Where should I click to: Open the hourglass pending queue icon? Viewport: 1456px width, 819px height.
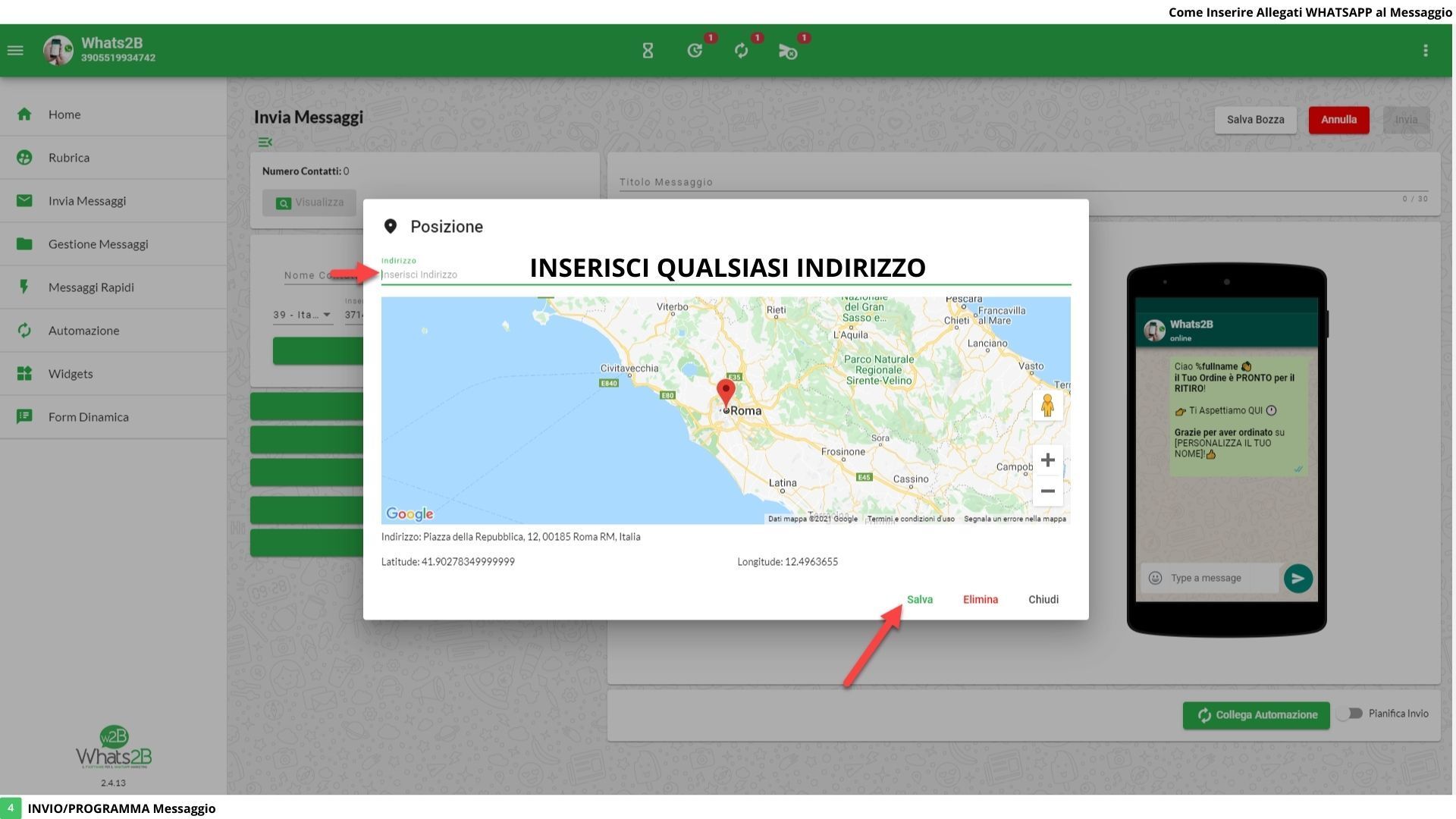(648, 51)
